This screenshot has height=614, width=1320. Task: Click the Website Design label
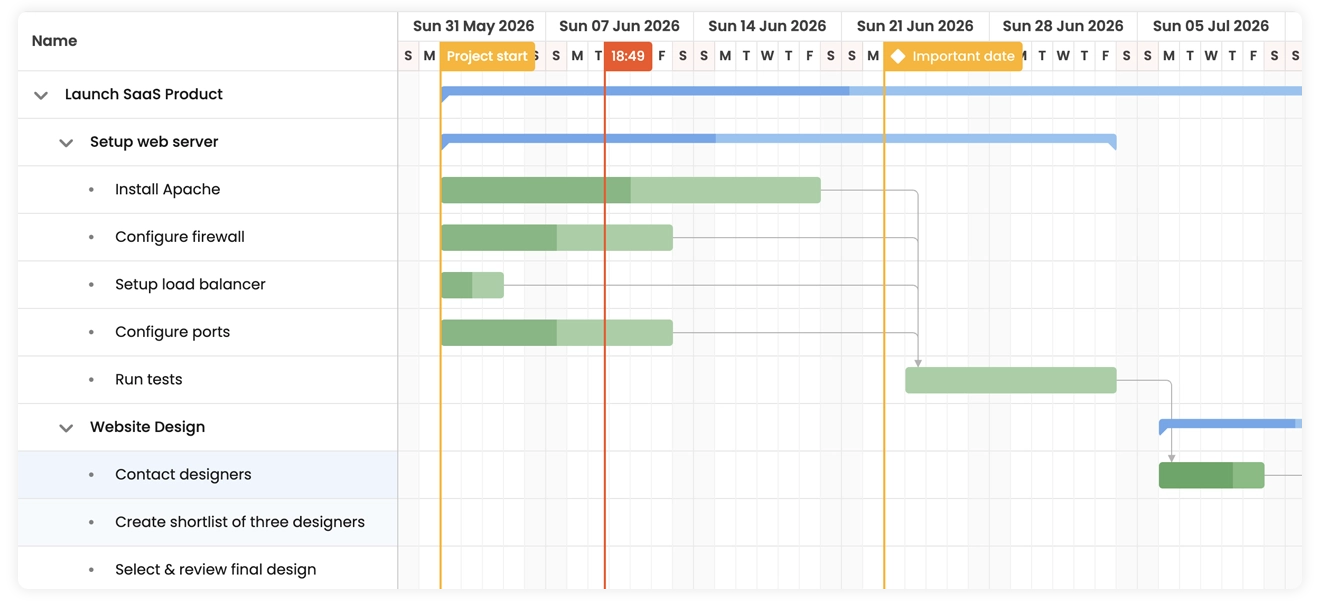pyautogui.click(x=147, y=427)
